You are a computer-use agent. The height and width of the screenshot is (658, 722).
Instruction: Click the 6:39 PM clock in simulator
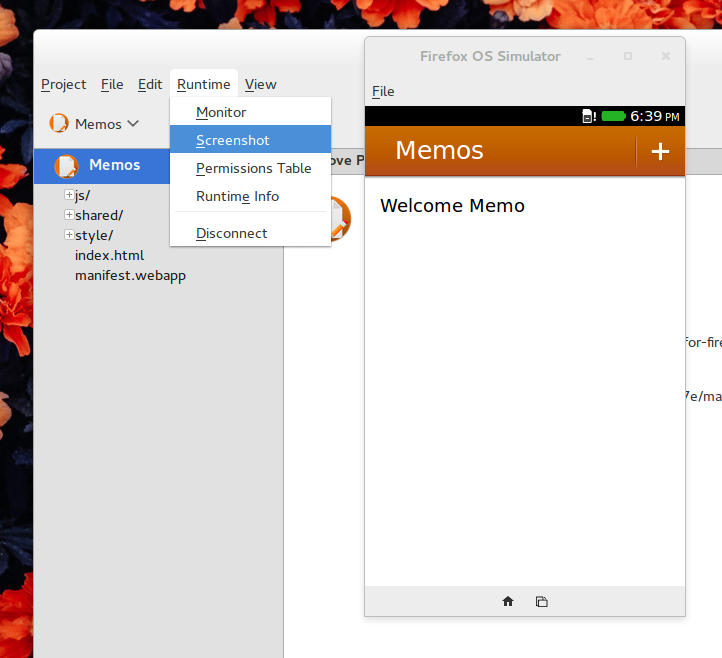click(x=655, y=116)
